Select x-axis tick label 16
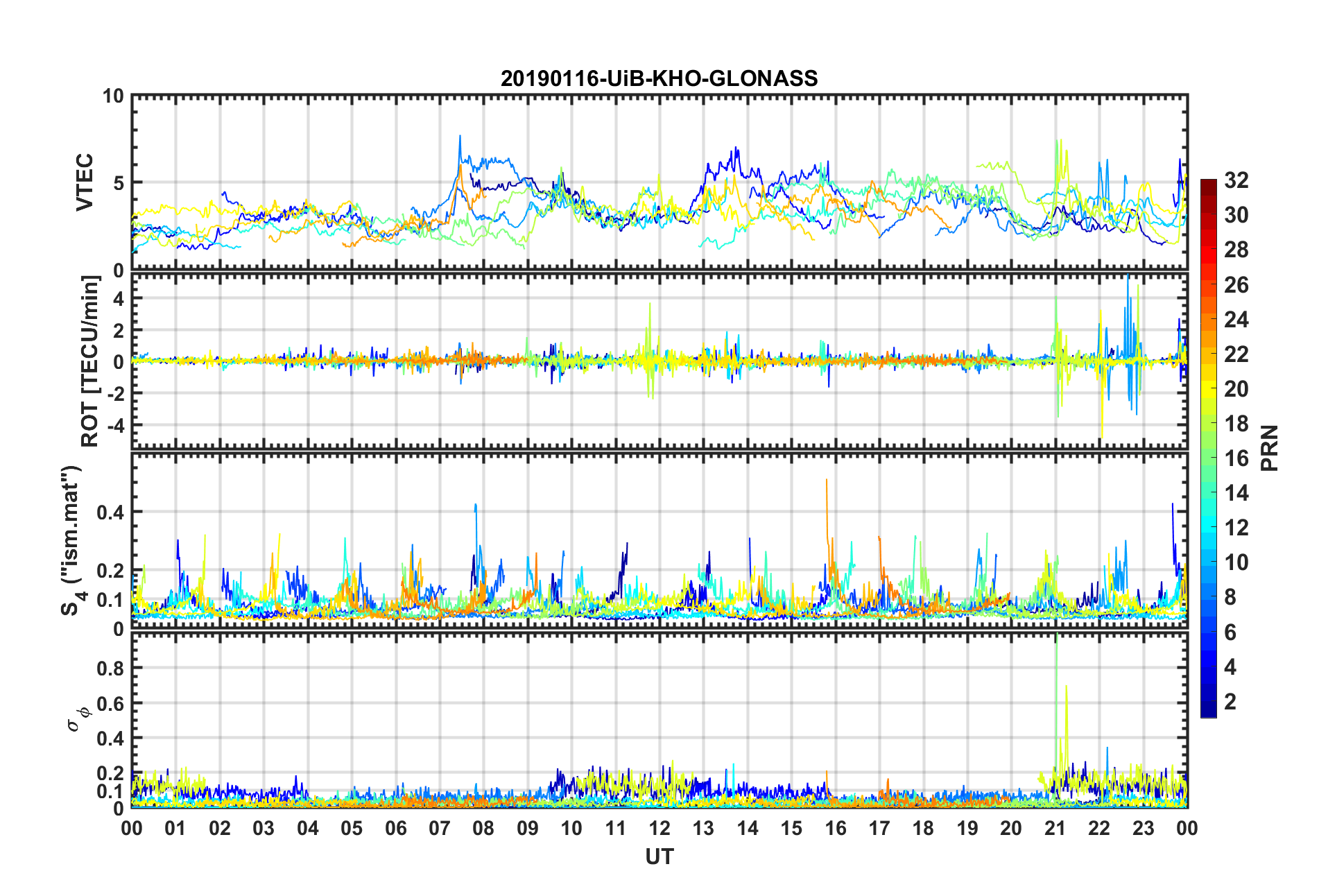Image resolution: width=1319 pixels, height=896 pixels. (836, 828)
